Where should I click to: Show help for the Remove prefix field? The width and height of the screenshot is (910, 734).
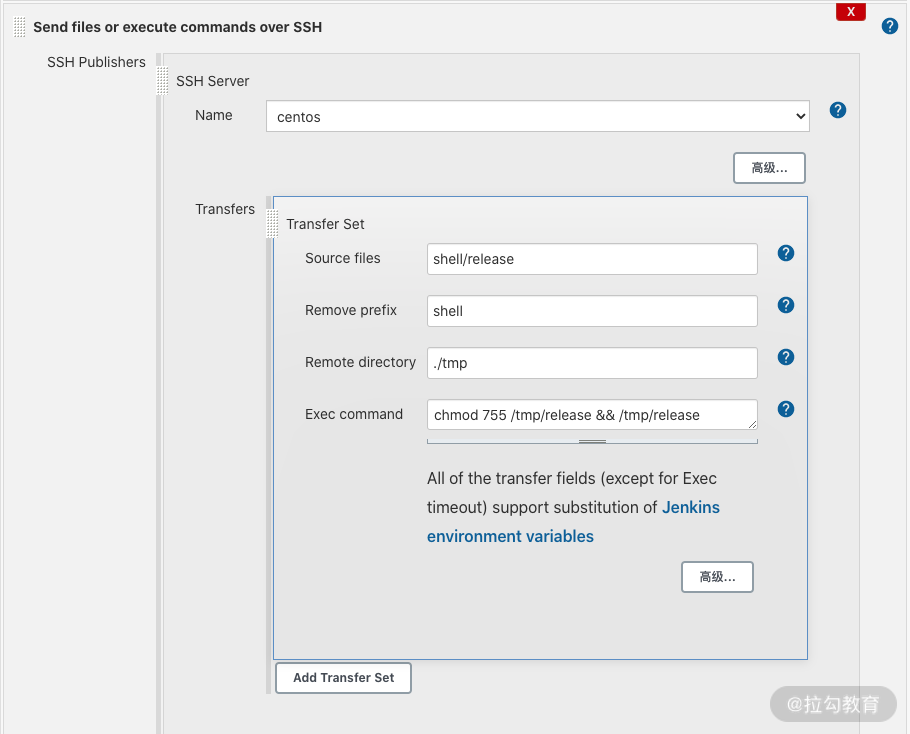click(x=786, y=305)
